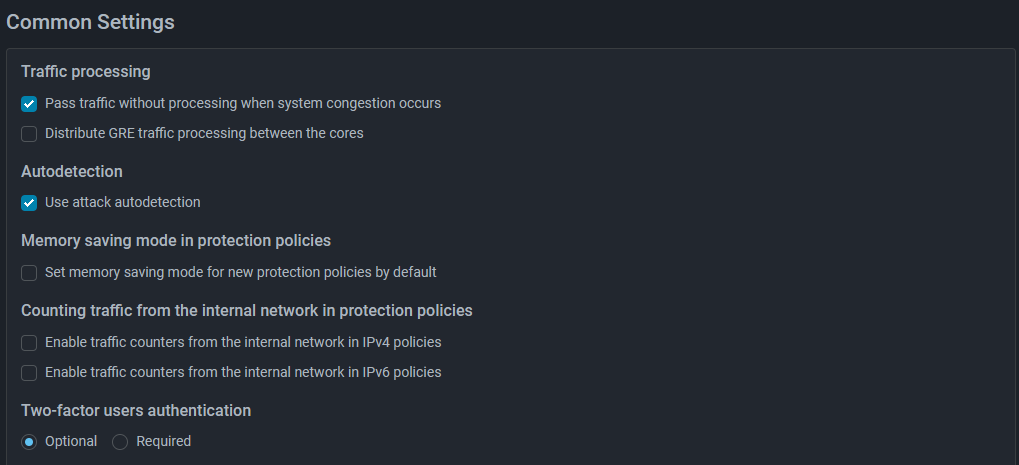Enable the IPv6 internal traffic counters checkbox
Image resolution: width=1019 pixels, height=465 pixels.
pyautogui.click(x=29, y=373)
